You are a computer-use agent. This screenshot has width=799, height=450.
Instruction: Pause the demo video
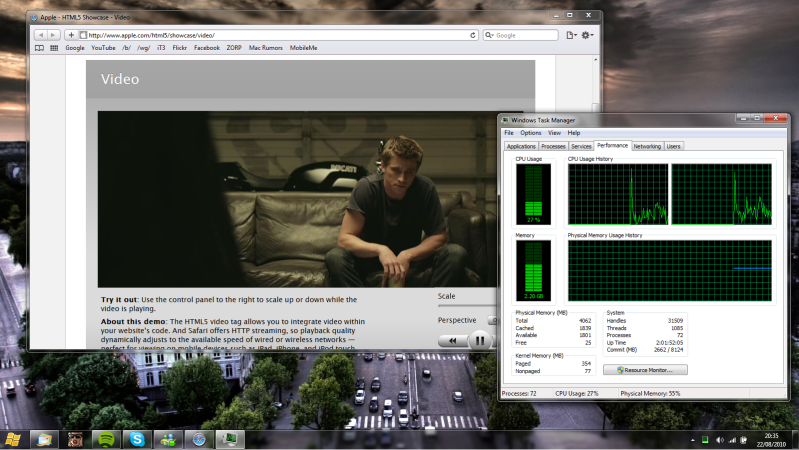click(480, 340)
